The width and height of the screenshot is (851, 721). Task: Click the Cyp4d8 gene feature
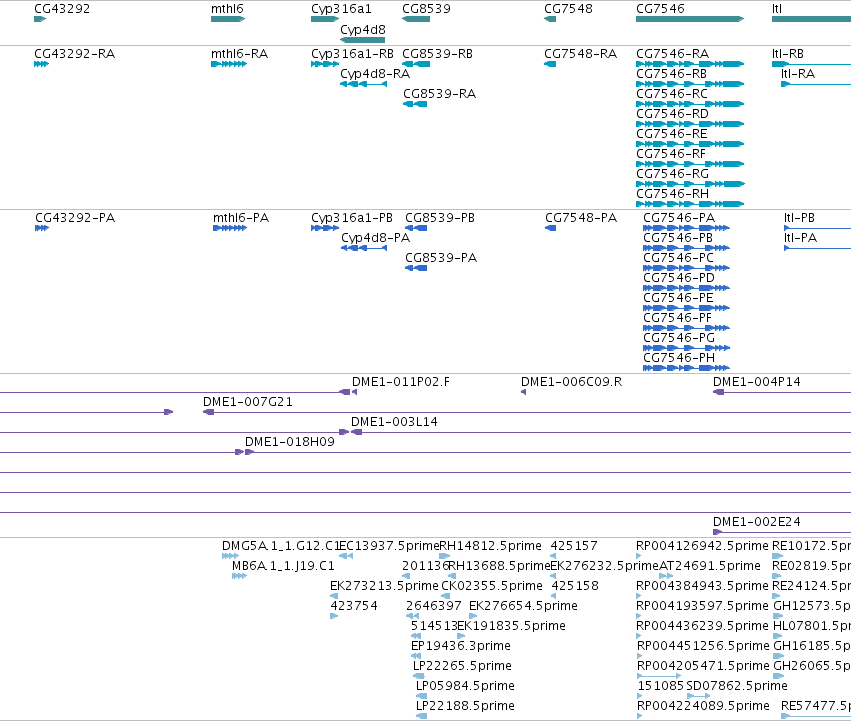[x=363, y=40]
